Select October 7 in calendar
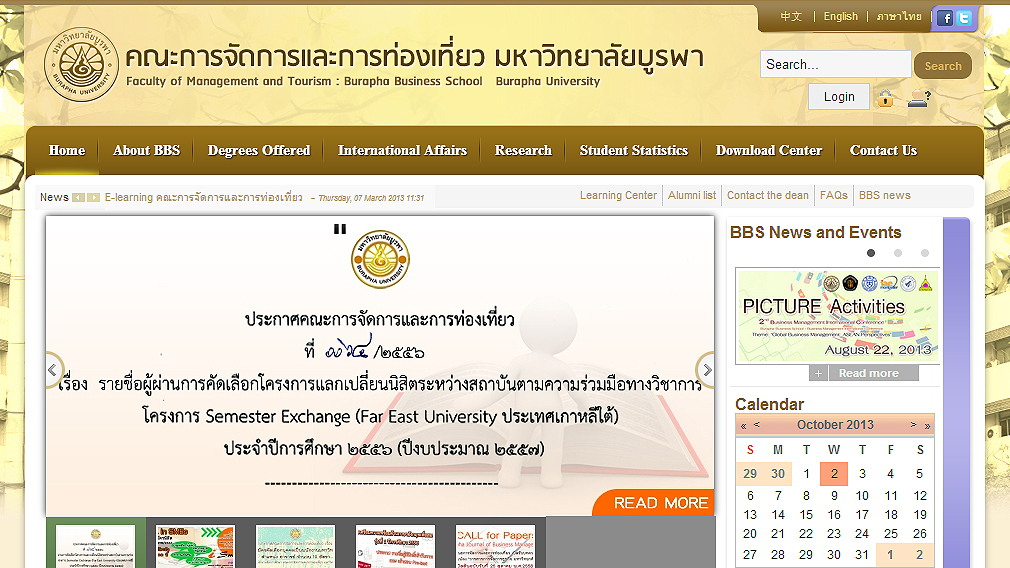 point(778,496)
